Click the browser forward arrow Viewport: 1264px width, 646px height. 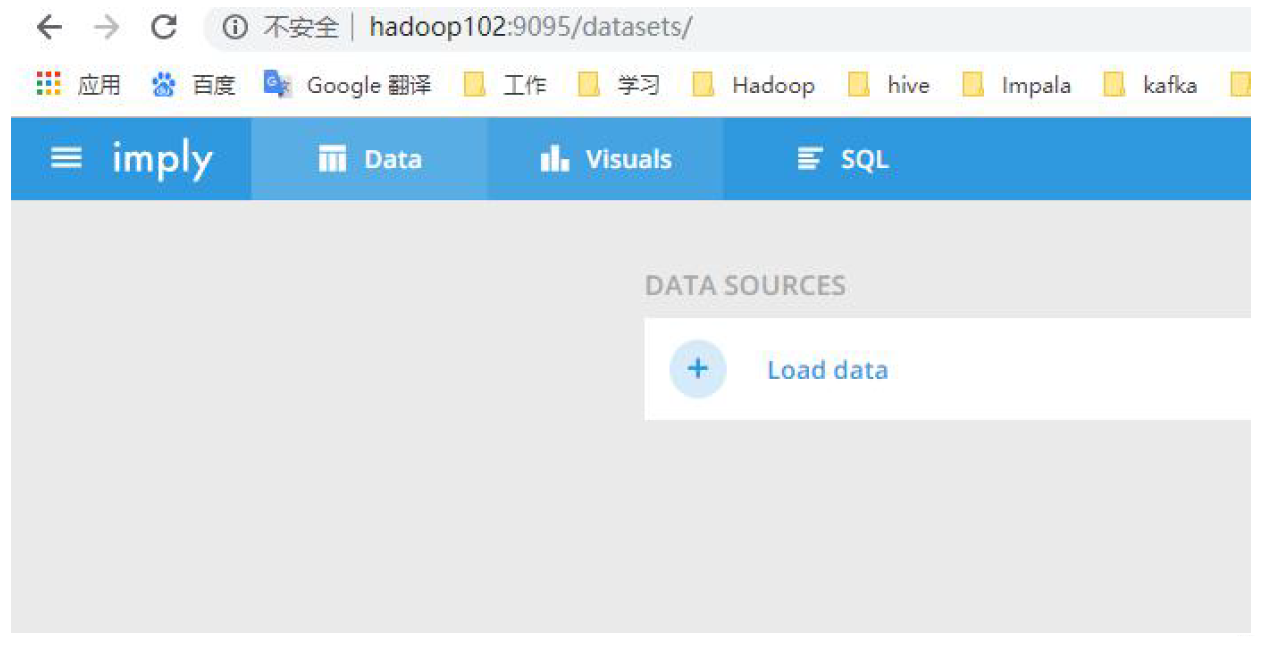click(x=105, y=27)
